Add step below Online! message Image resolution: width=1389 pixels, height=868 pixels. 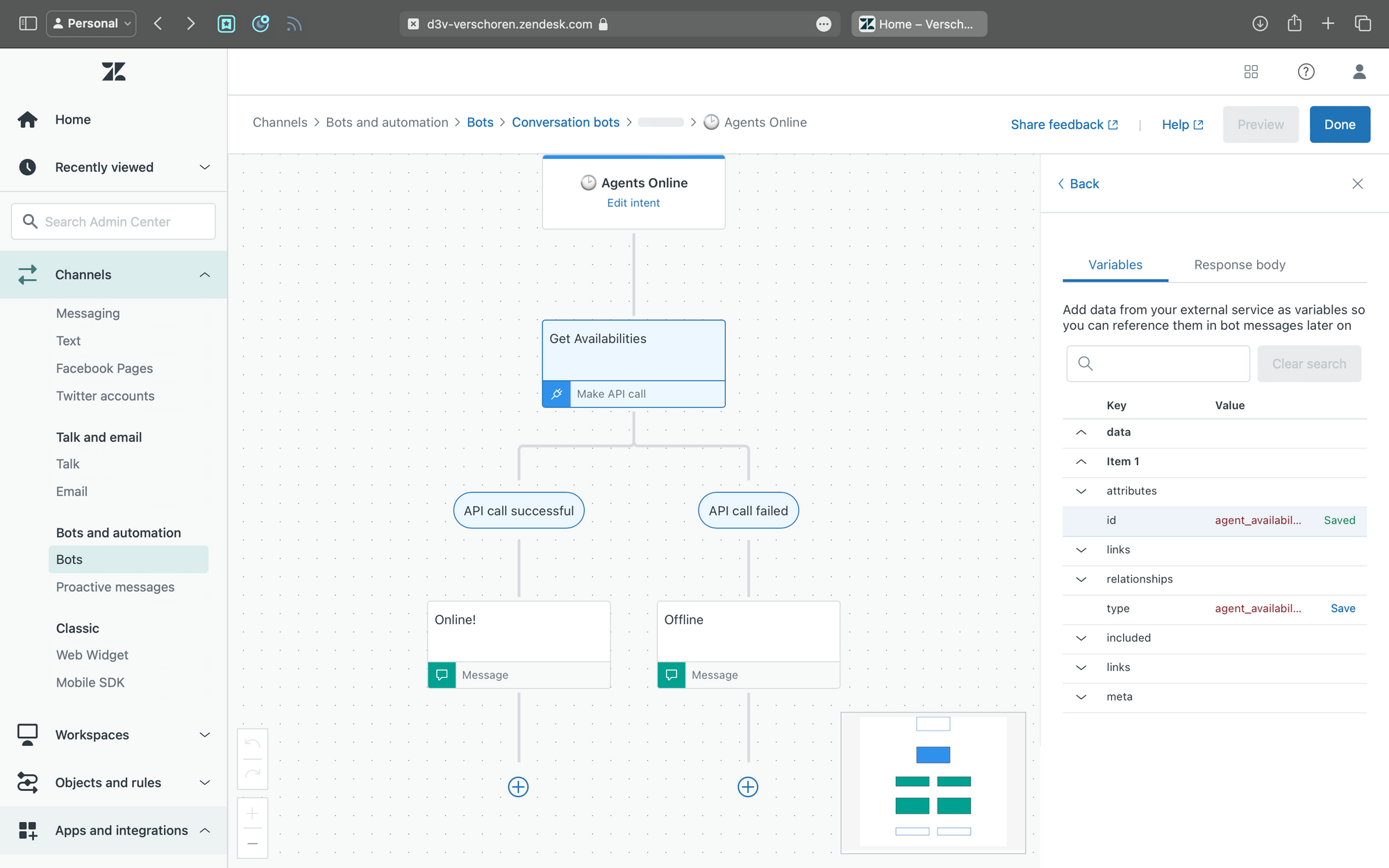tap(518, 787)
